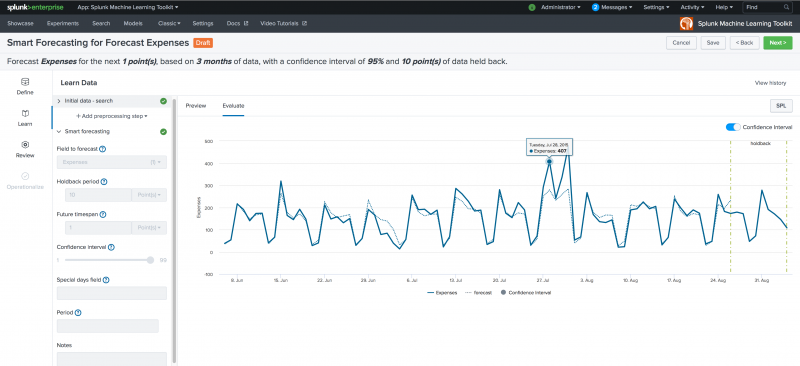This screenshot has height=366, width=800.
Task: Toggle the Confidence Interval switch
Action: (733, 127)
